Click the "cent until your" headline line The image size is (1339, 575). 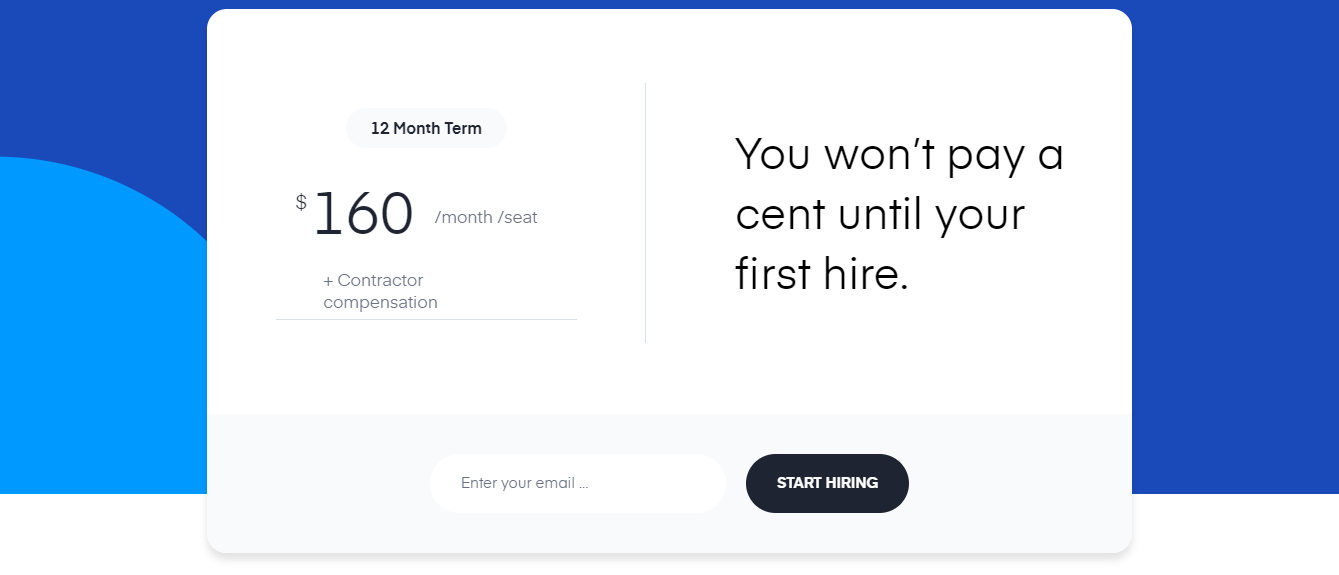(x=880, y=214)
